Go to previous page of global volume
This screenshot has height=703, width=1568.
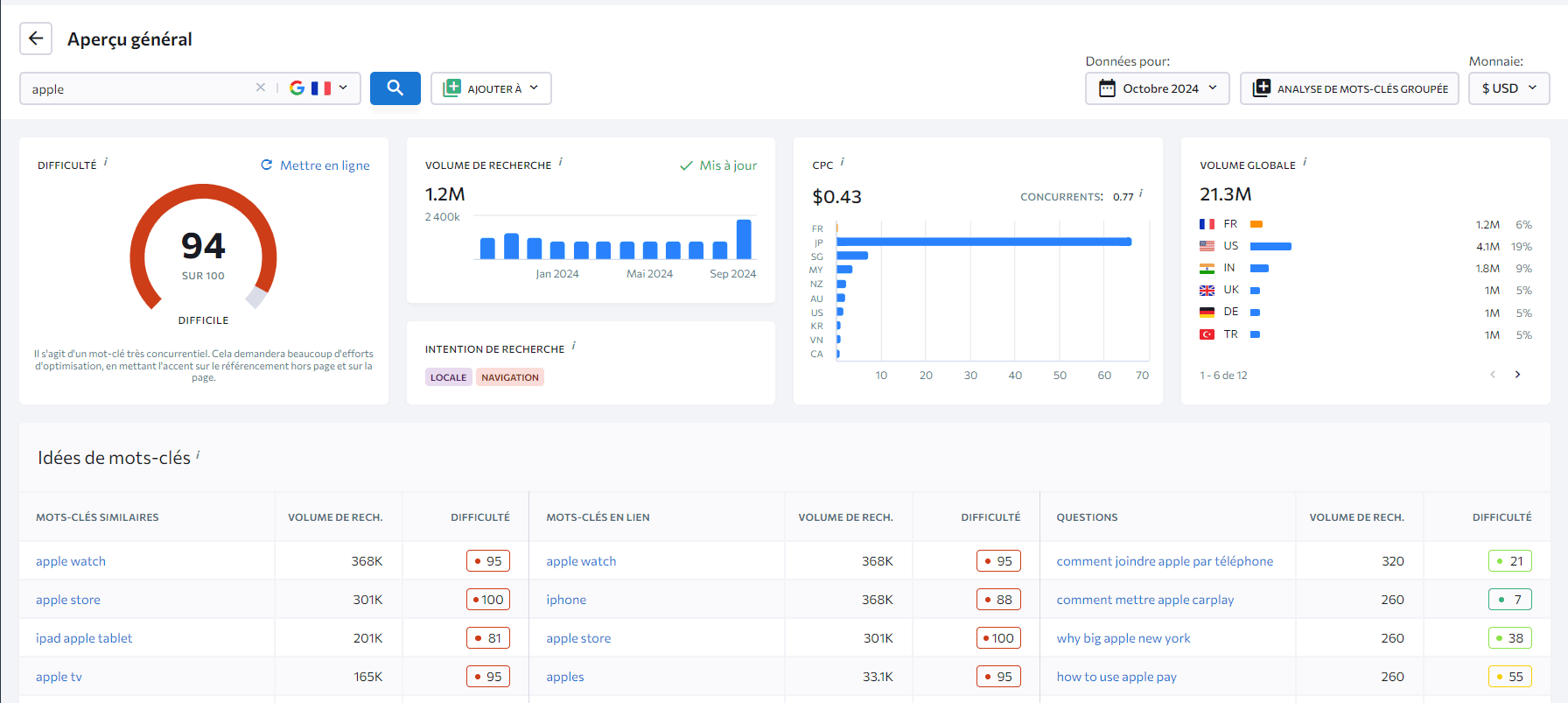pos(1493,375)
